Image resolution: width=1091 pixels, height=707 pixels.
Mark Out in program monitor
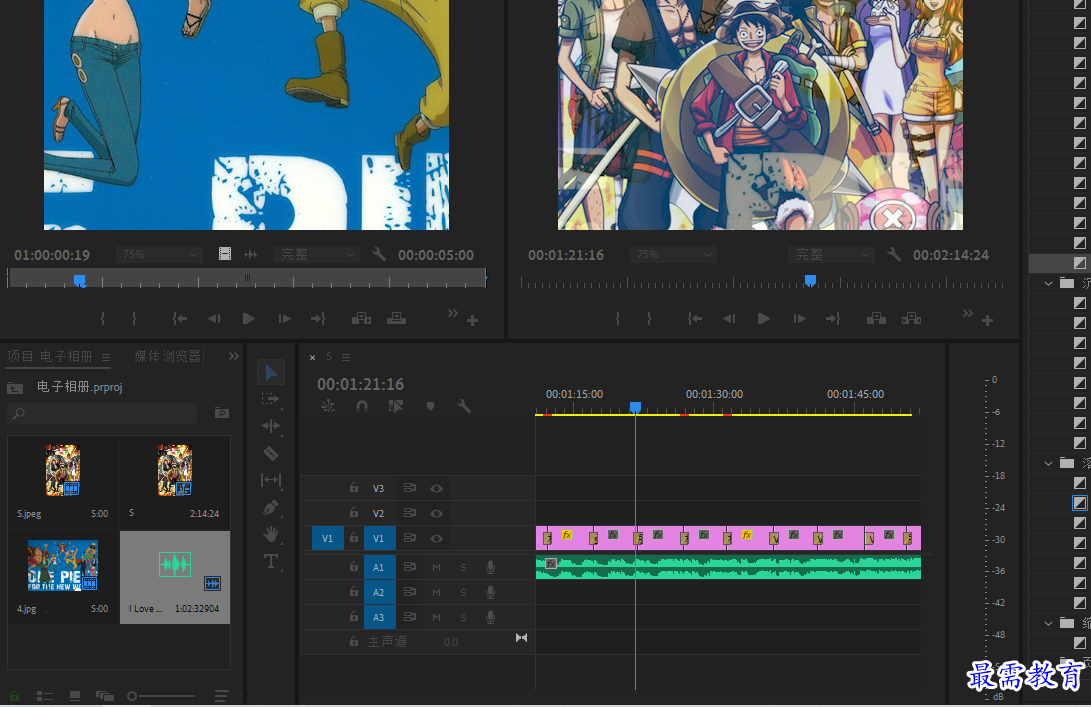tap(649, 319)
